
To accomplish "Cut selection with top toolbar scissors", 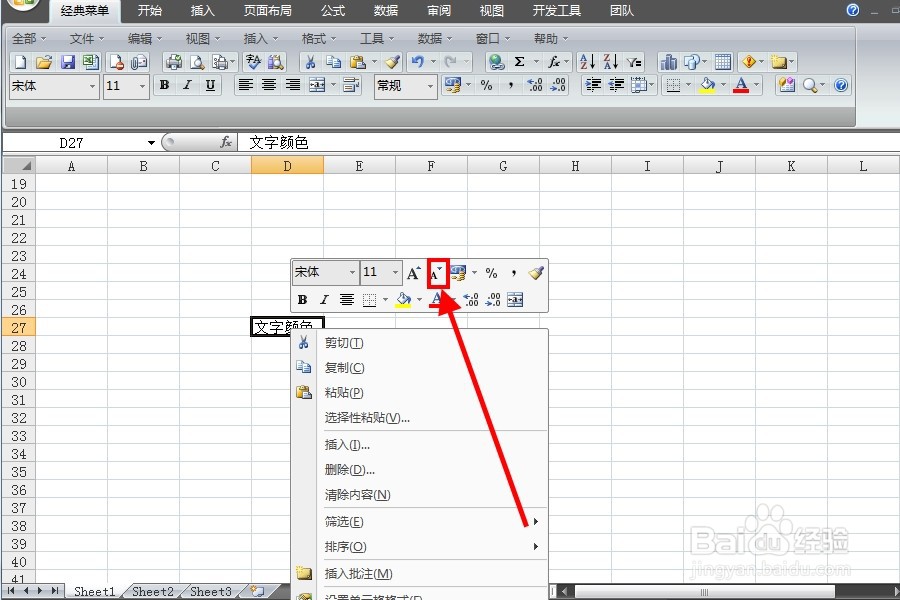I will click(310, 62).
